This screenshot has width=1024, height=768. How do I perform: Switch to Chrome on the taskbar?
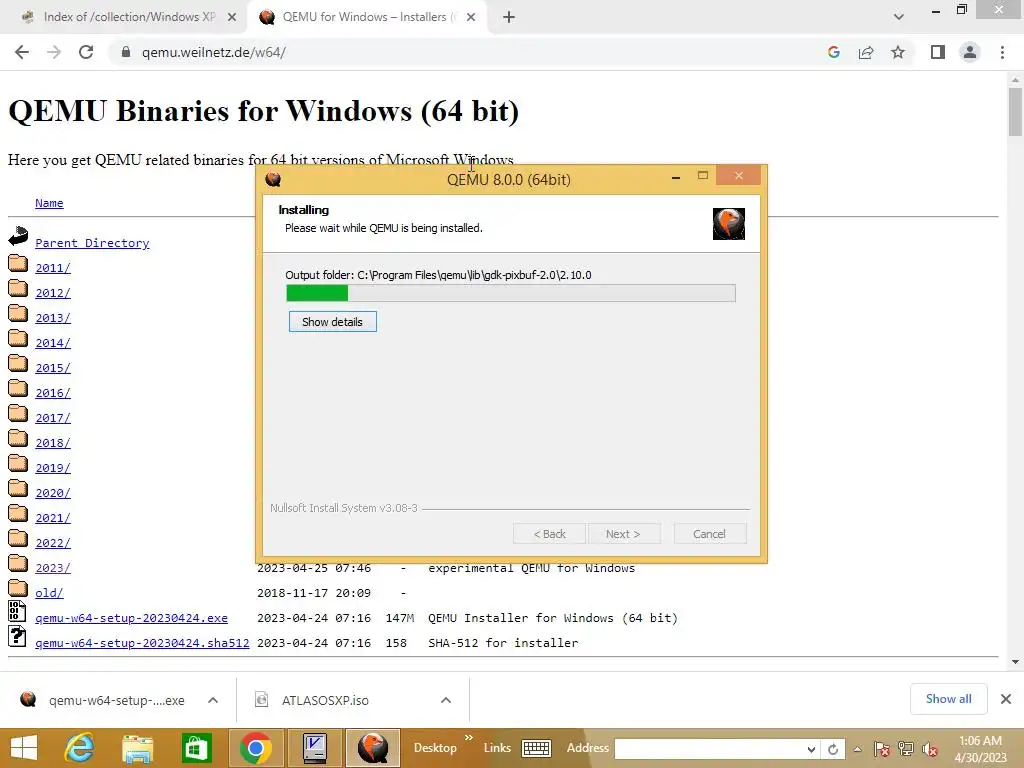pos(256,748)
